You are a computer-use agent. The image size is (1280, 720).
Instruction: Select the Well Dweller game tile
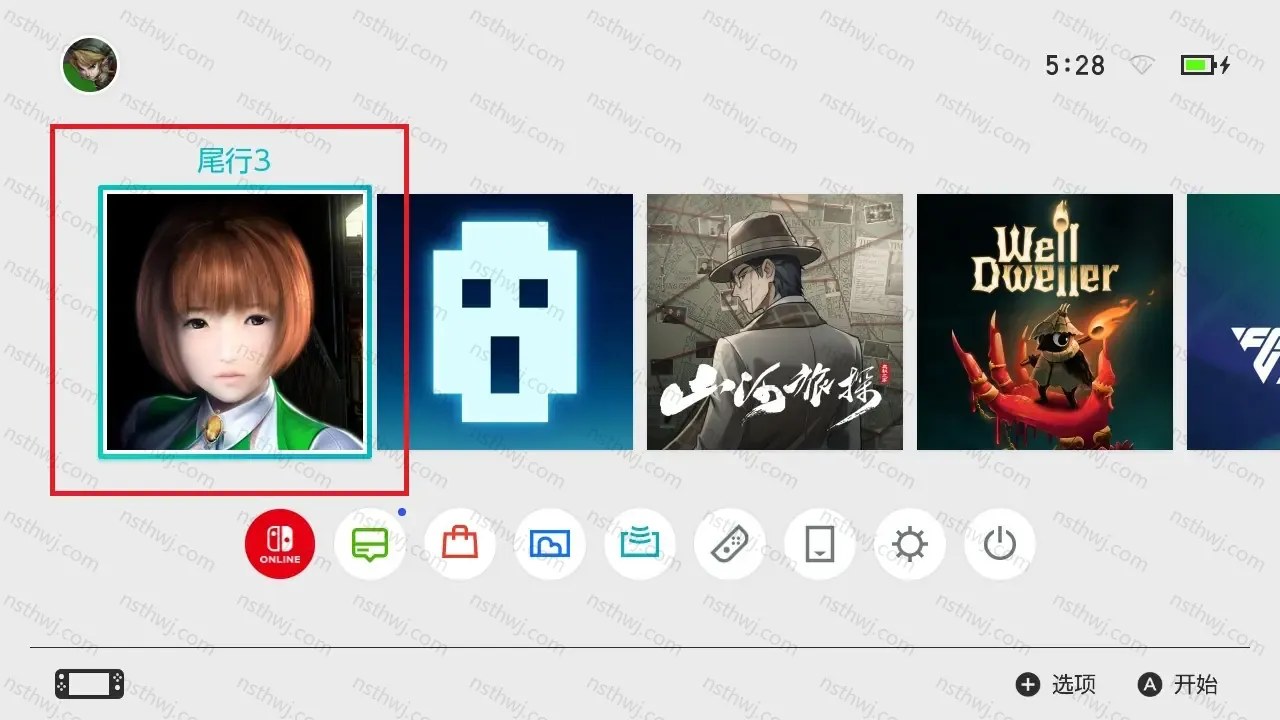point(1045,322)
